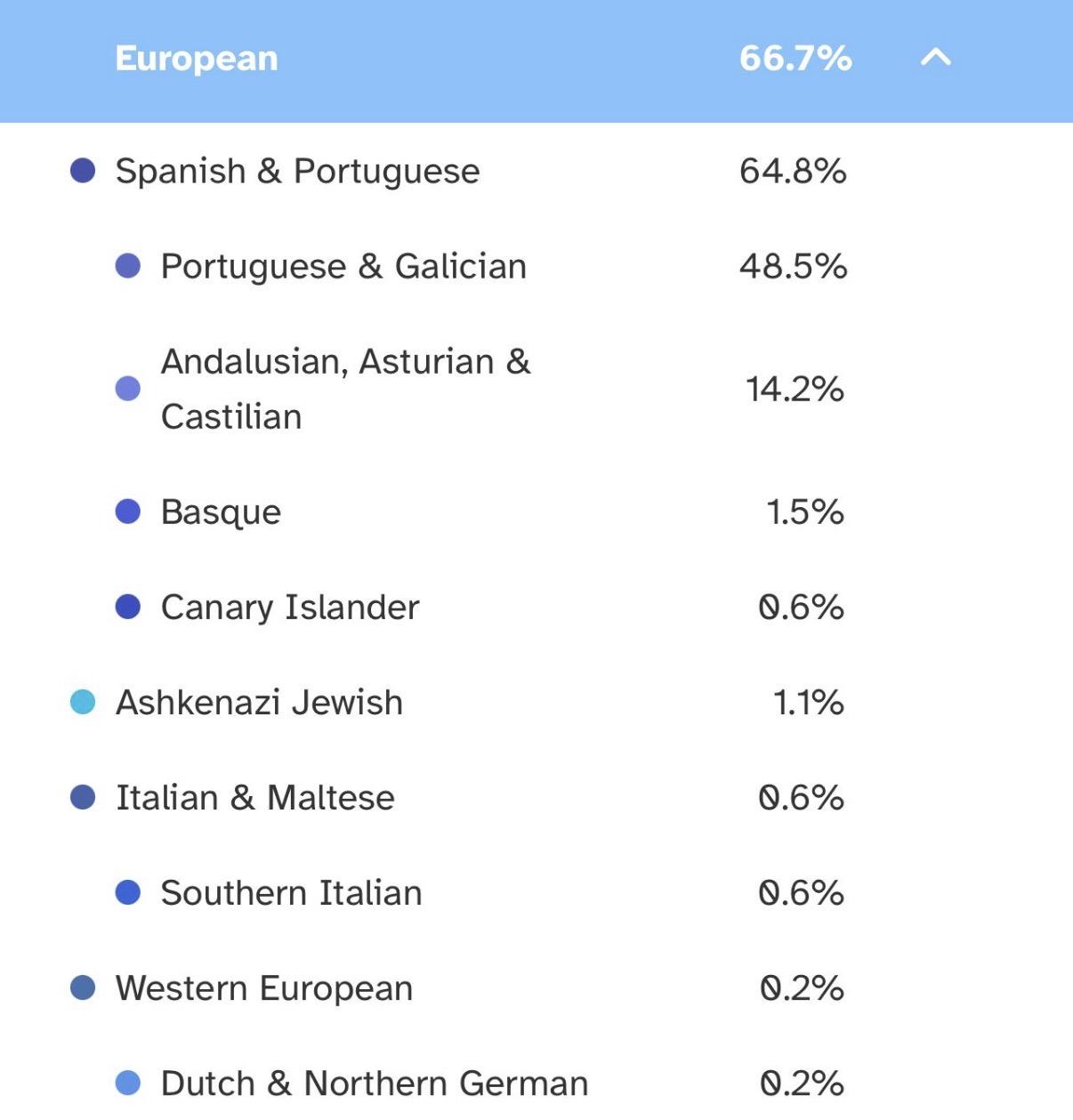This screenshot has width=1073, height=1120.
Task: Click the European header label
Action: 197,59
